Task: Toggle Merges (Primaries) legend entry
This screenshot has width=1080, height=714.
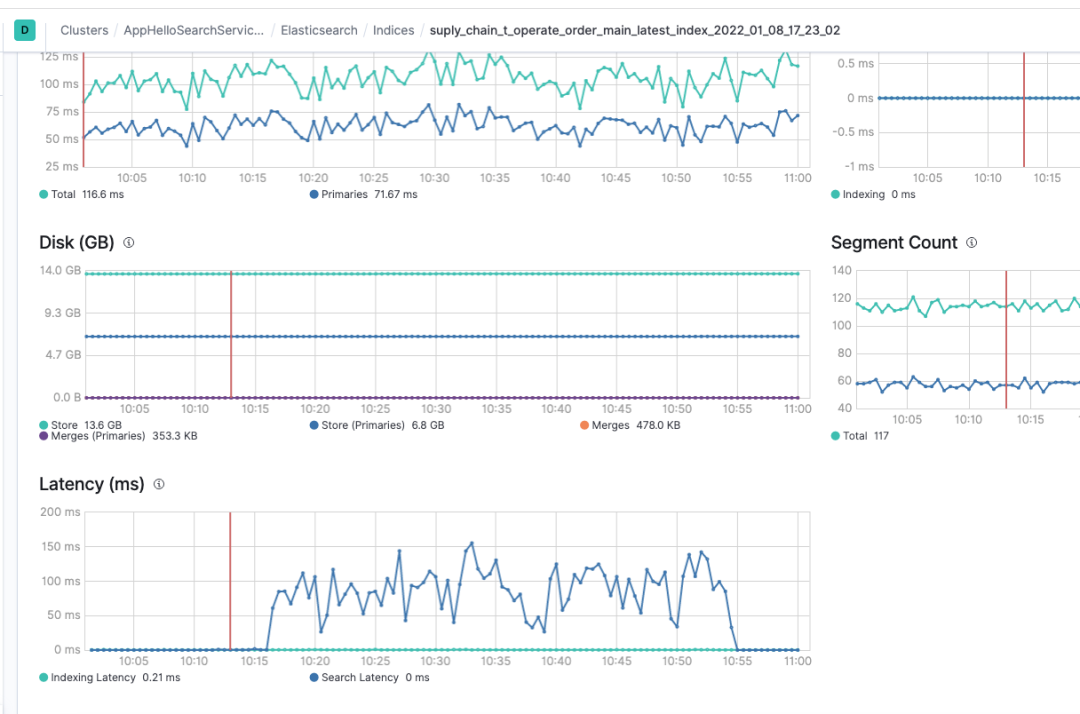Action: tap(117, 436)
